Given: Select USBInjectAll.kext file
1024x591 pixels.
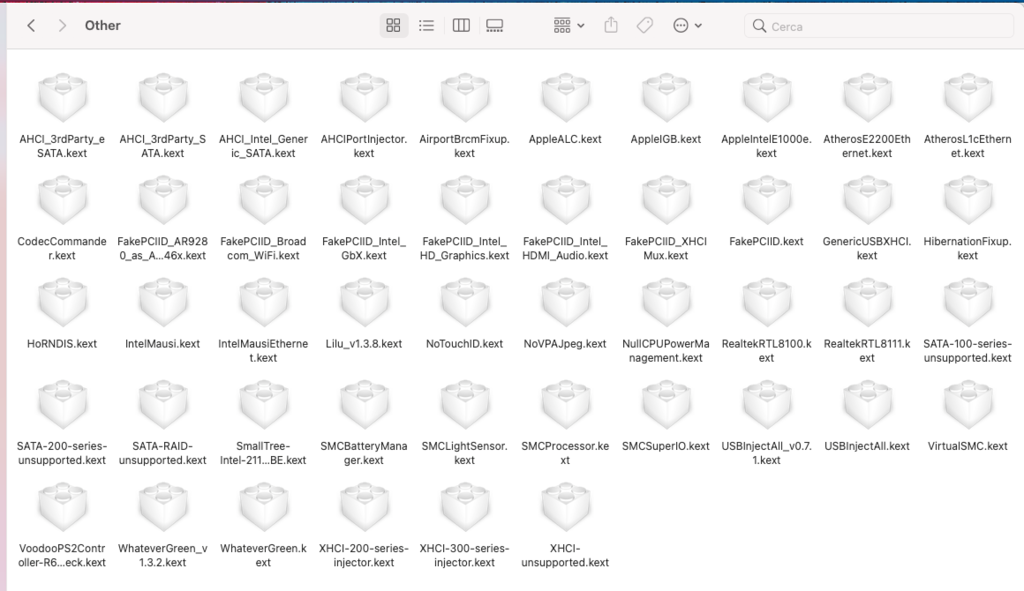Looking at the screenshot, I should pos(867,405).
